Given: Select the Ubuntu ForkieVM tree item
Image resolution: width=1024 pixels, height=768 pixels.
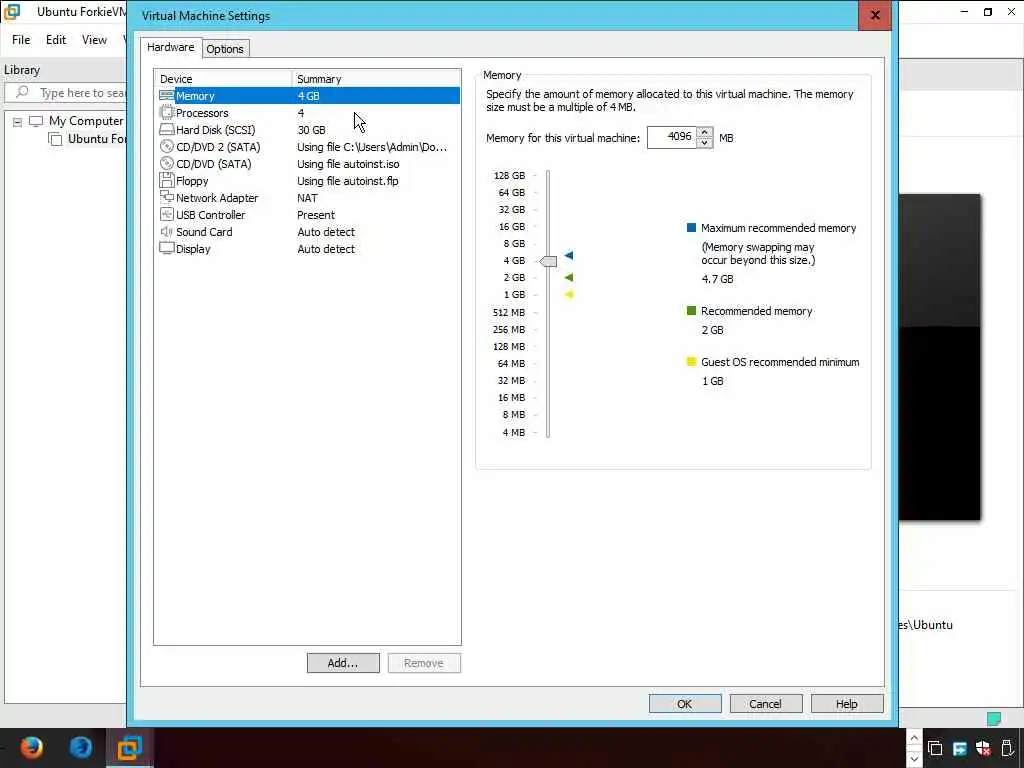Looking at the screenshot, I should 97,138.
